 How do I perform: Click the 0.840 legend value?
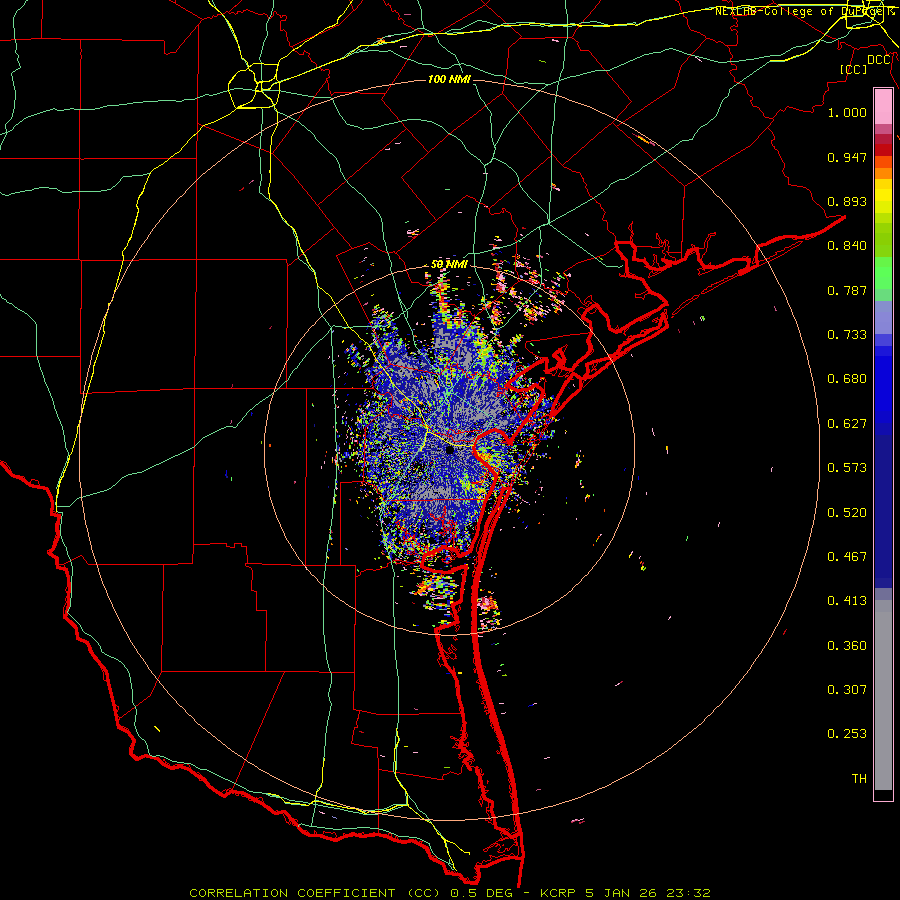(847, 246)
